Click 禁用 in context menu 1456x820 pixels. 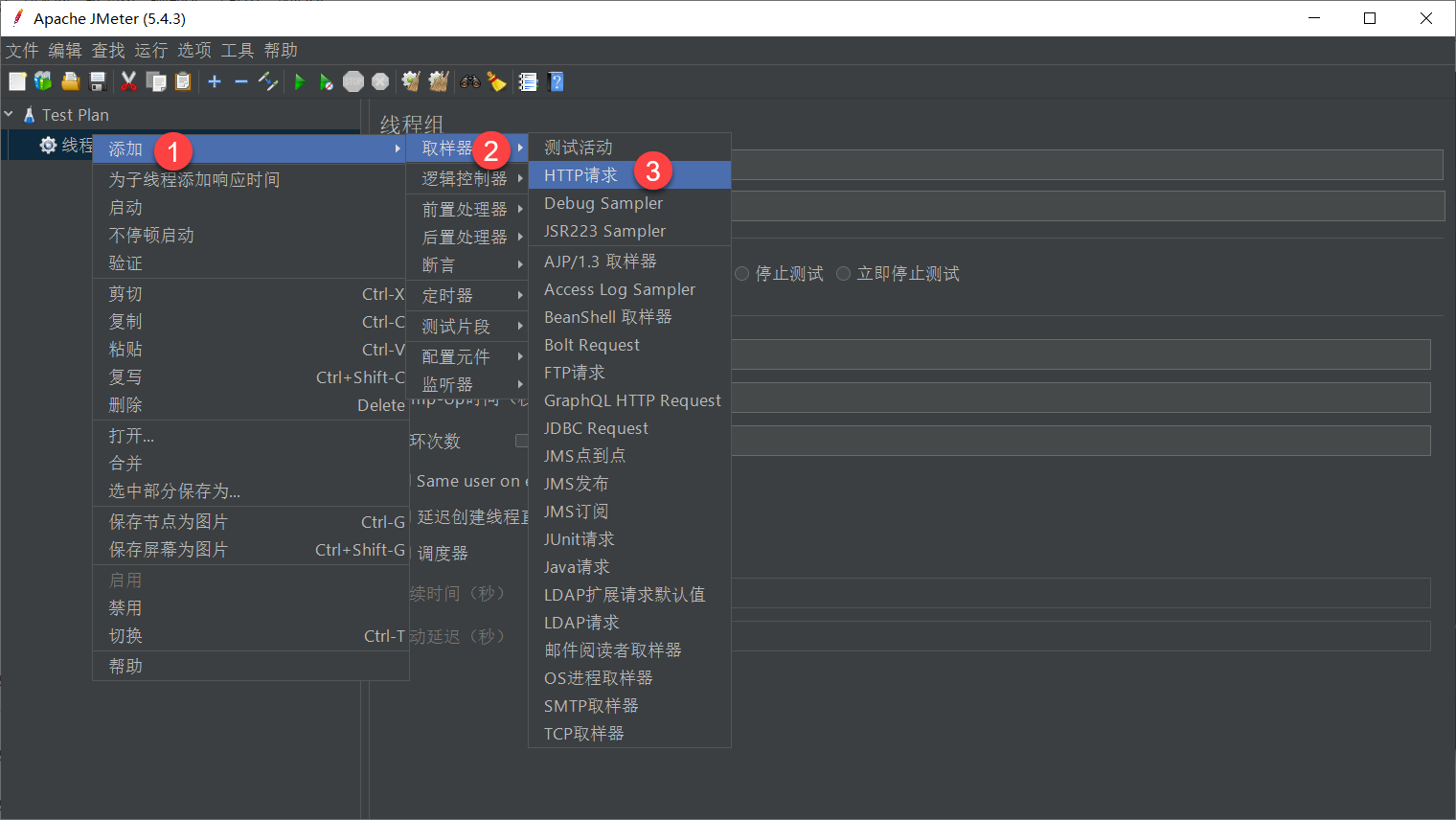pyautogui.click(x=250, y=608)
